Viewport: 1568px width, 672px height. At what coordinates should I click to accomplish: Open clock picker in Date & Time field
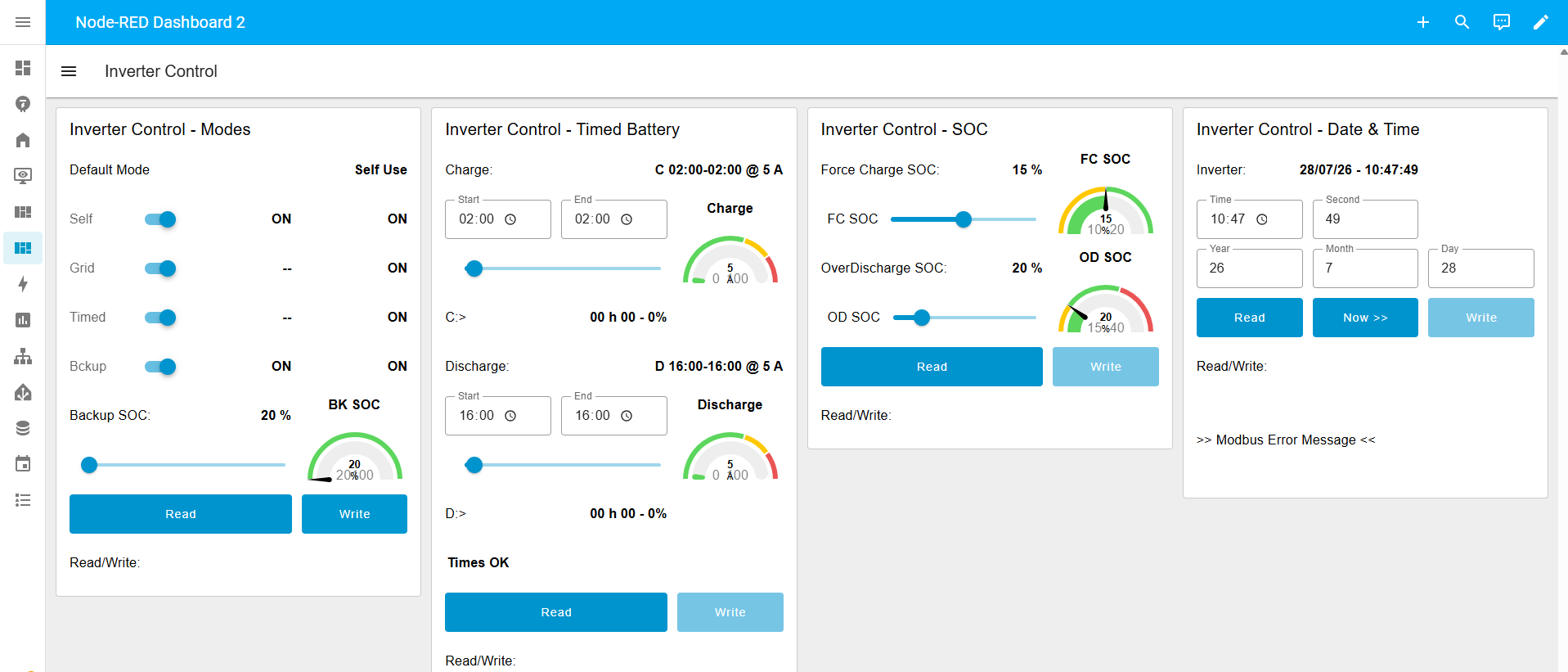coord(1262,219)
